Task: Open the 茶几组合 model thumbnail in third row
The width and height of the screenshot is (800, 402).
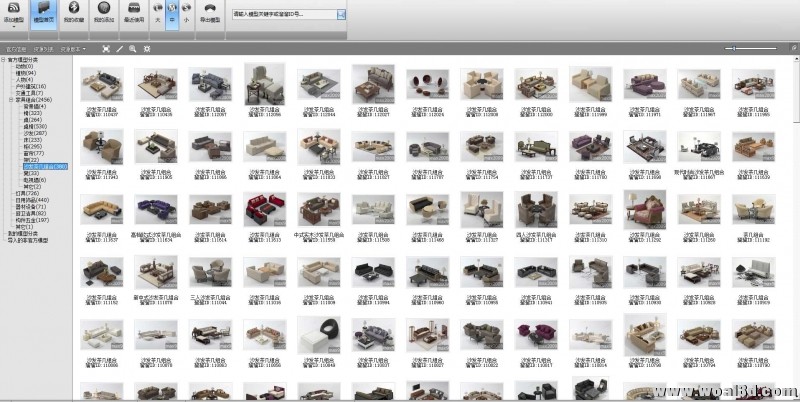Action: point(753,209)
